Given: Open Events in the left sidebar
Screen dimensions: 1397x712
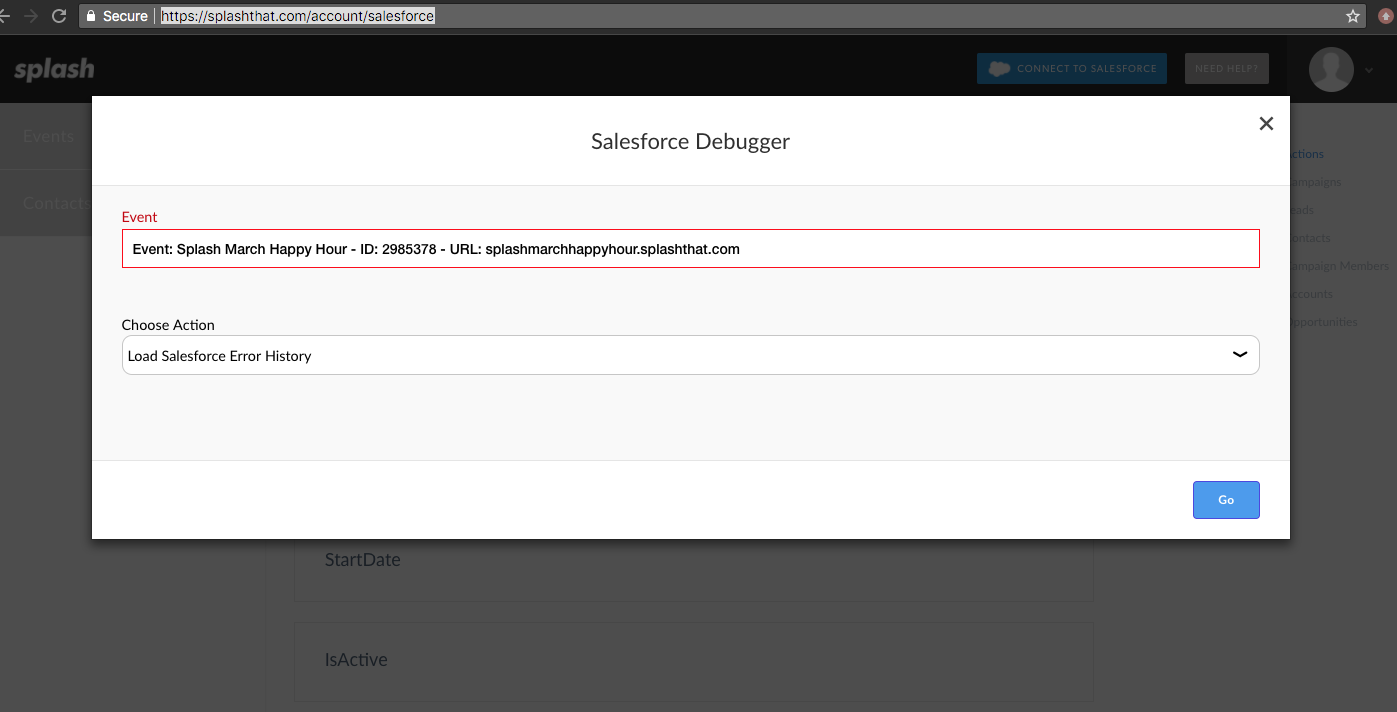Looking at the screenshot, I should 46,136.
